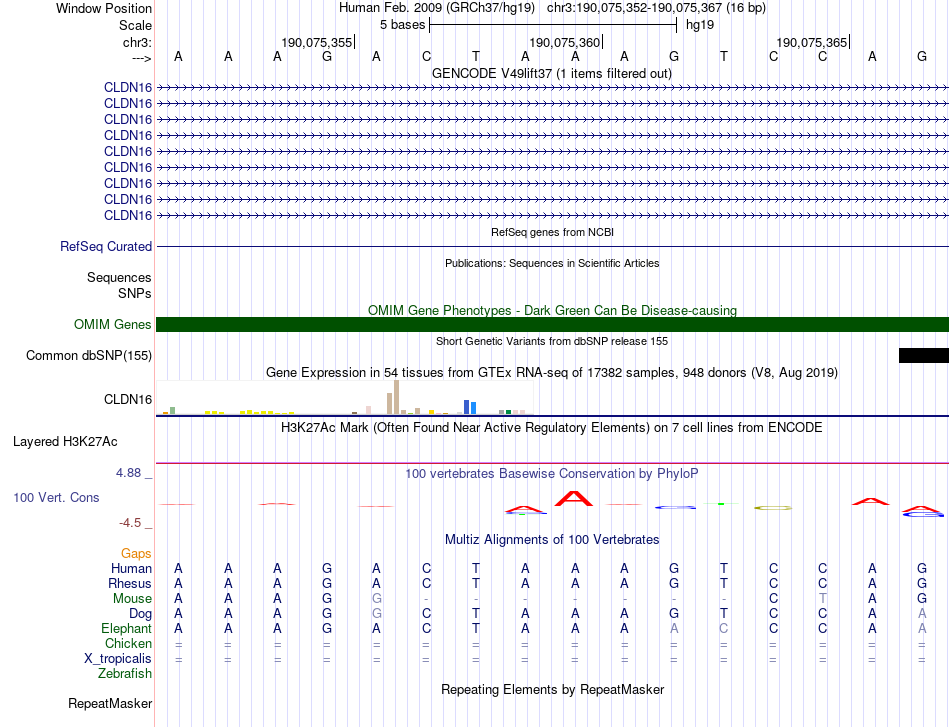Select the Layered H3K27Ac track label
The image size is (950, 727).
tap(65, 442)
